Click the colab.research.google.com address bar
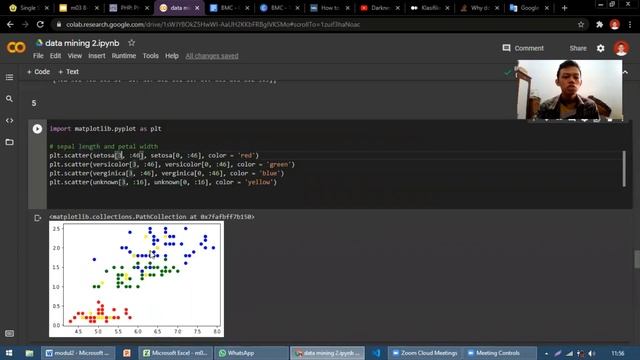Image resolution: width=640 pixels, height=360 pixels. point(318,24)
